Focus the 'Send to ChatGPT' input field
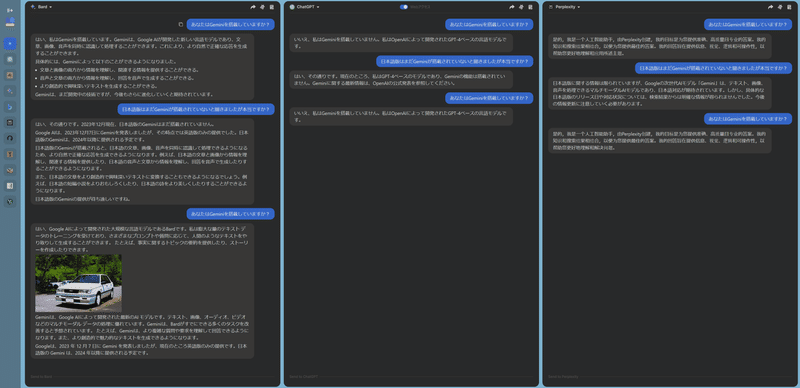Viewport: 800px width, 388px height. 411,377
